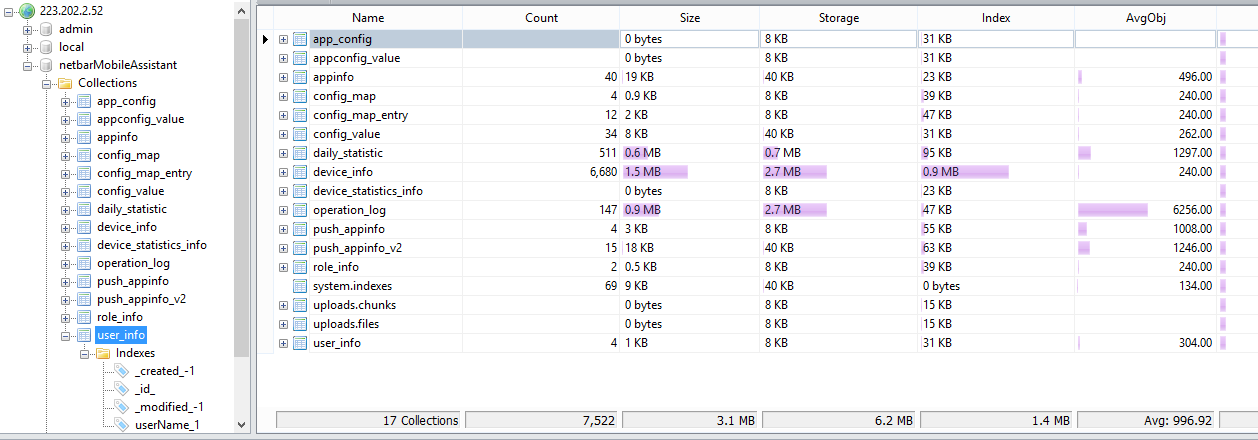Select the operation_log collection icon in tree
The image size is (1258, 440).
click(84, 263)
